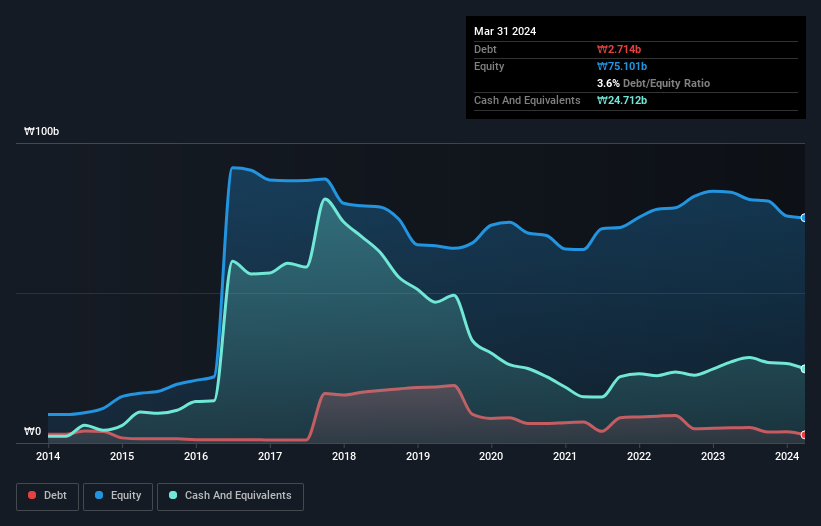The image size is (821, 526).
Task: Toggle Cash And Equivalents legend button
Action: (230, 496)
